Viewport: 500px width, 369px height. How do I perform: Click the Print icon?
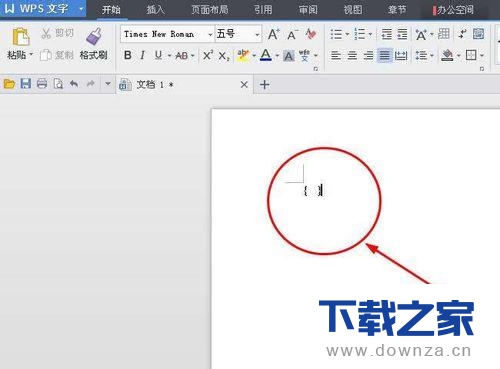42,84
